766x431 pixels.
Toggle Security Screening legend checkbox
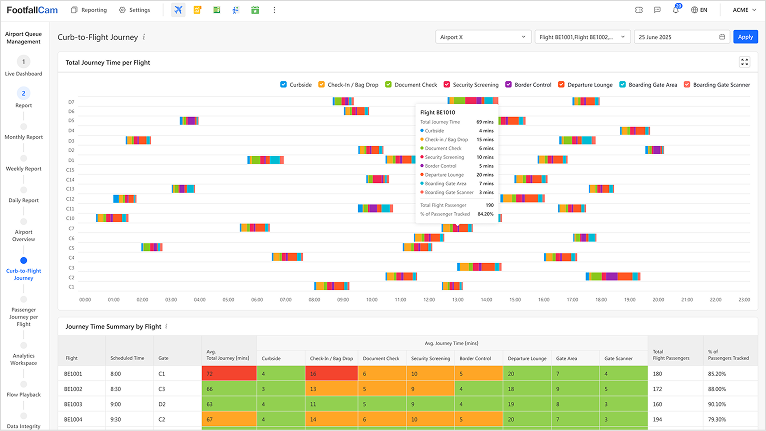pyautogui.click(x=447, y=85)
